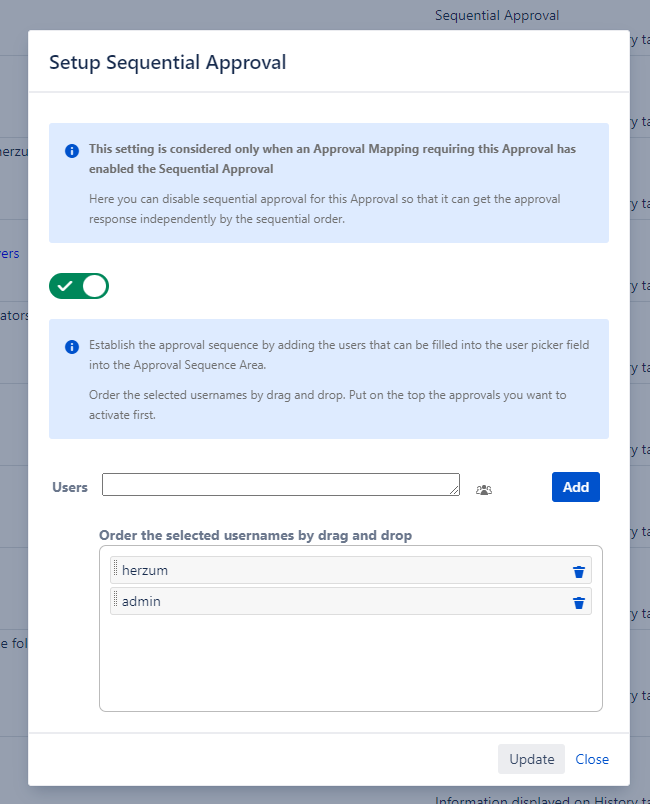Click the bold text in the top notice
The width and height of the screenshot is (650, 804).
coord(331,159)
